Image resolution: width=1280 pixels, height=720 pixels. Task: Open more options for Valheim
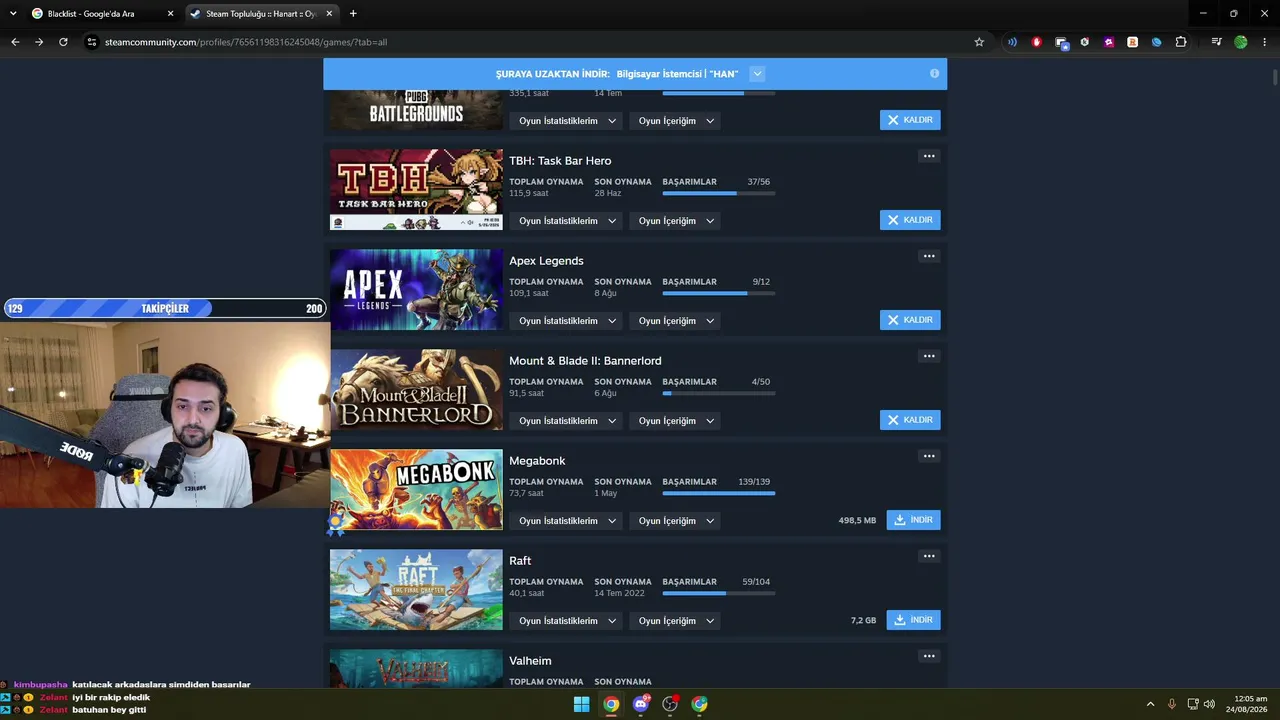pos(929,656)
